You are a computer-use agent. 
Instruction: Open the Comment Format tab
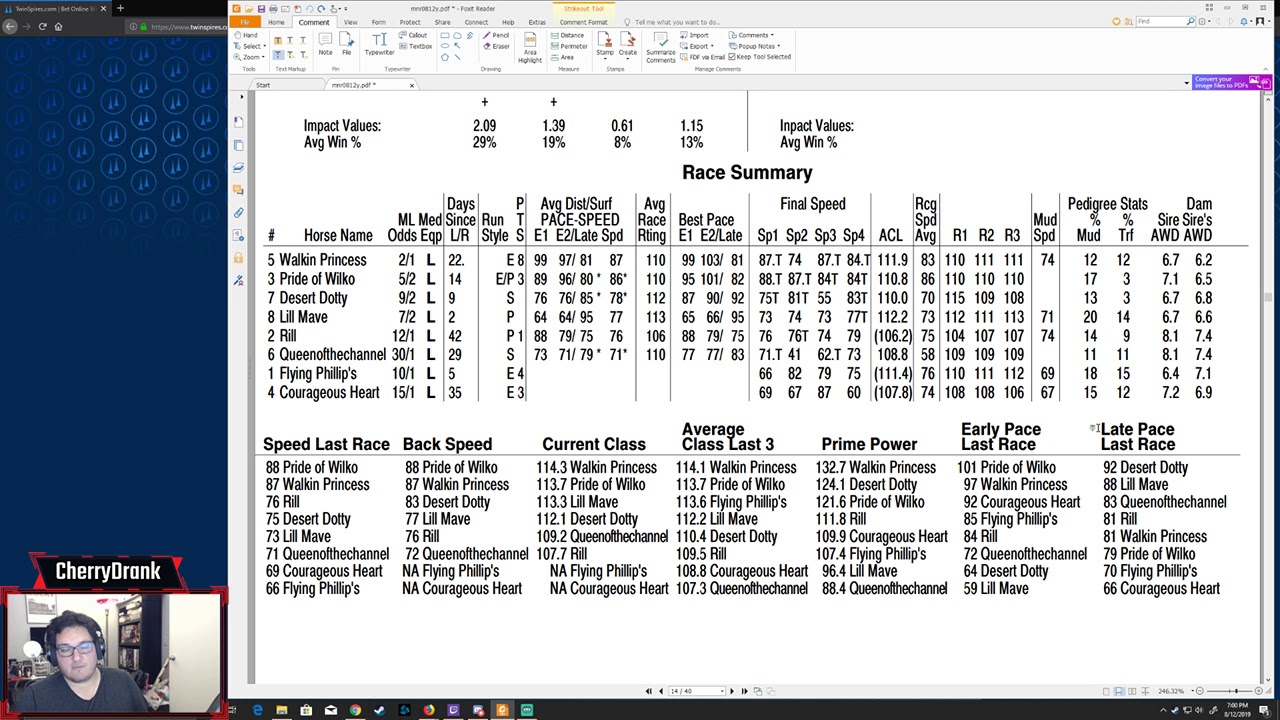(x=583, y=22)
